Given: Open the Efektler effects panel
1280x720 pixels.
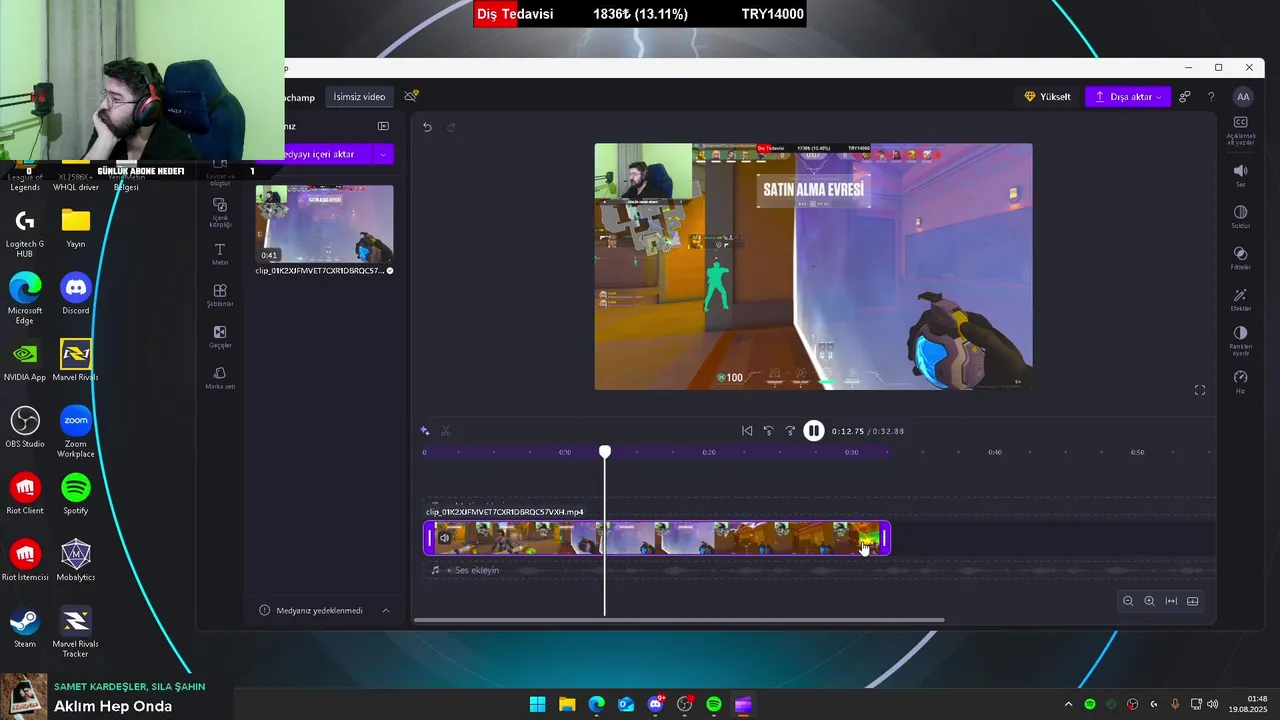Looking at the screenshot, I should point(1240,300).
